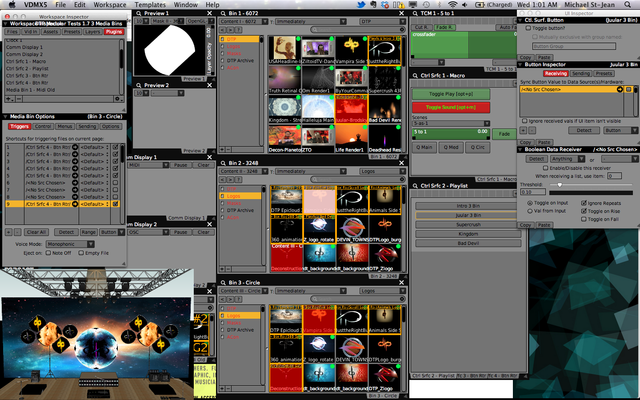Open the Workspace menu
The width and height of the screenshot is (640, 400).
[x=110, y=4]
